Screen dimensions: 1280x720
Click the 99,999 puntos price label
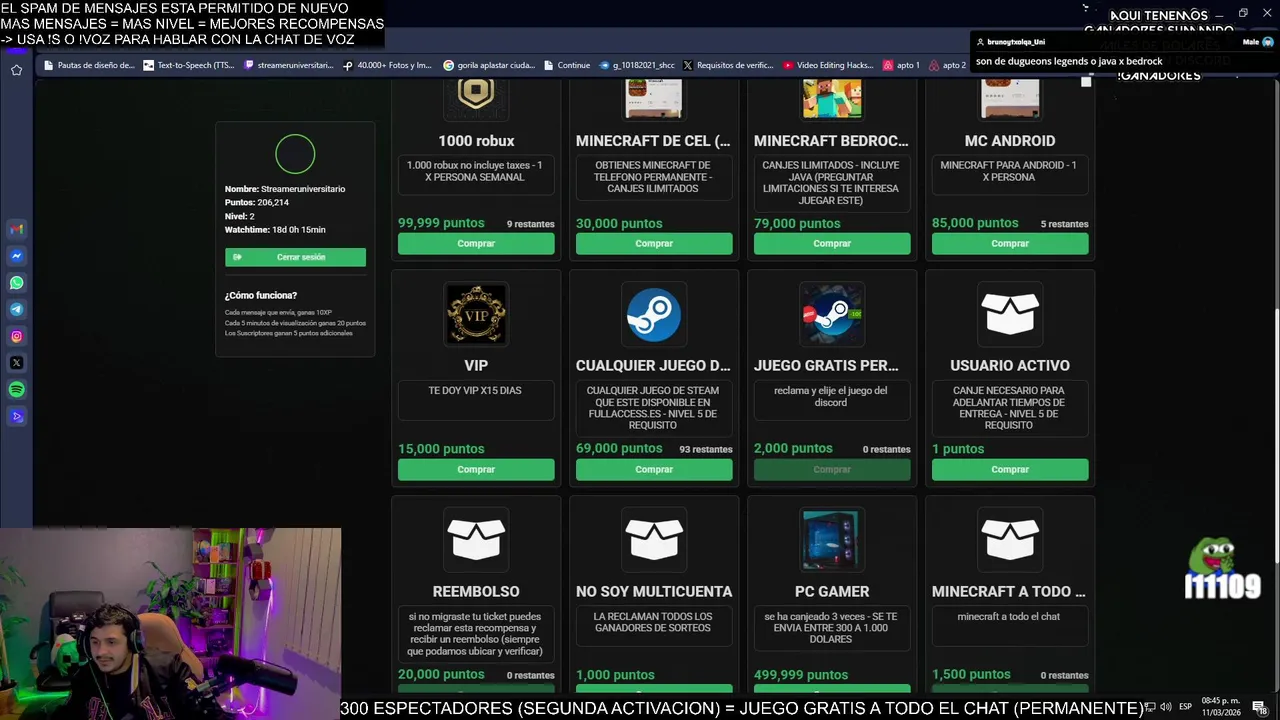[x=441, y=223]
